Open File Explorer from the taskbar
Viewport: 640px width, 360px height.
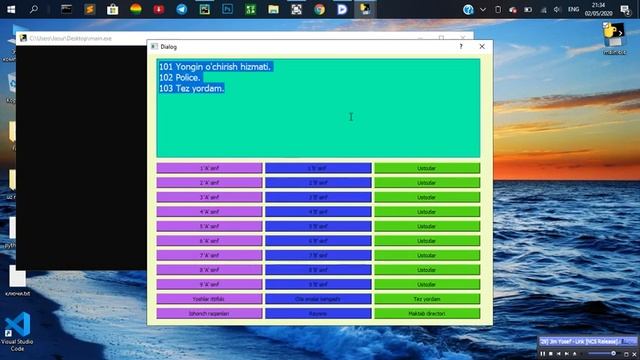[273, 9]
